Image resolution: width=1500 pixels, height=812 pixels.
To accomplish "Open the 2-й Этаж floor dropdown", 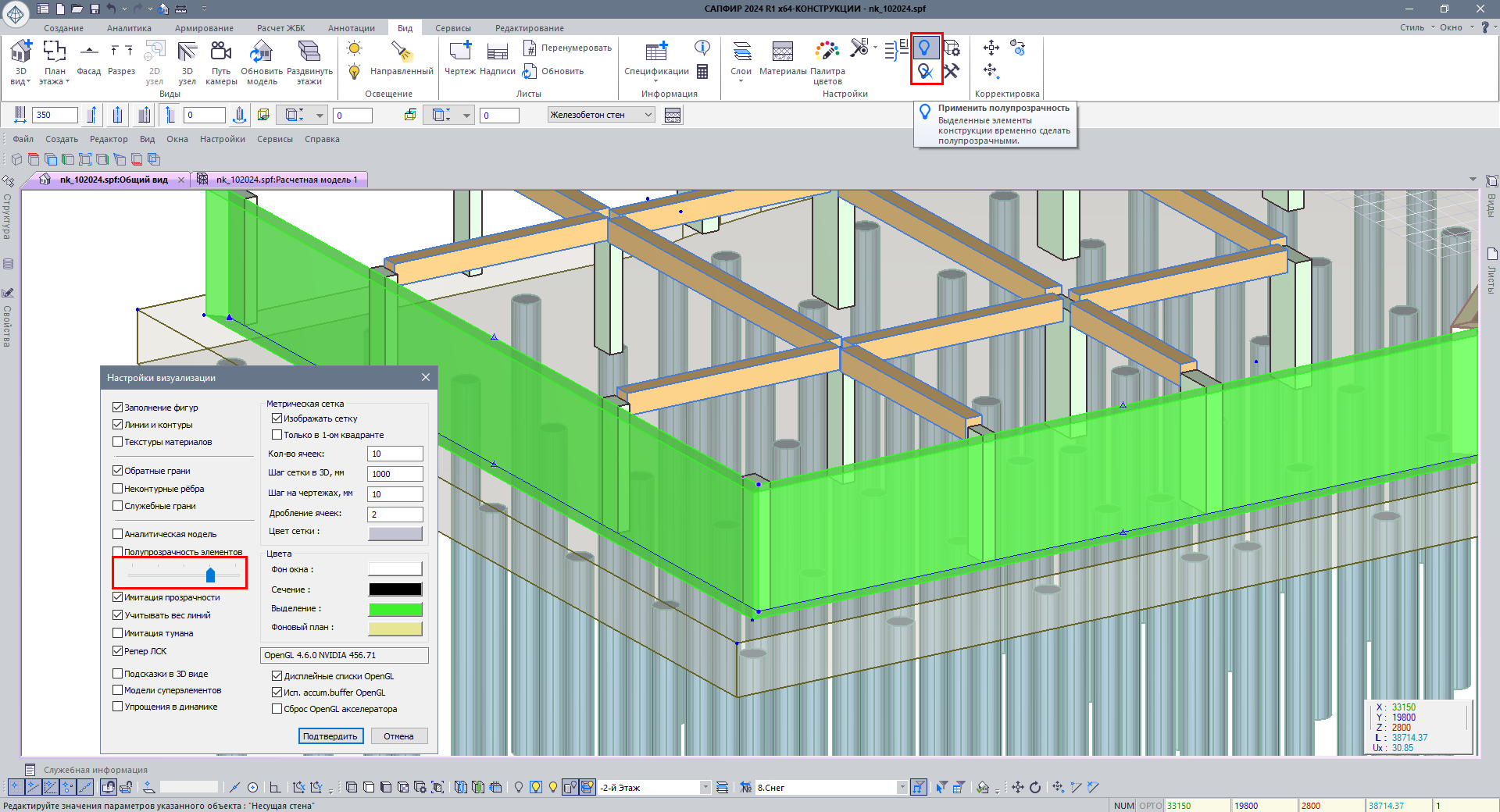I will pos(705,788).
